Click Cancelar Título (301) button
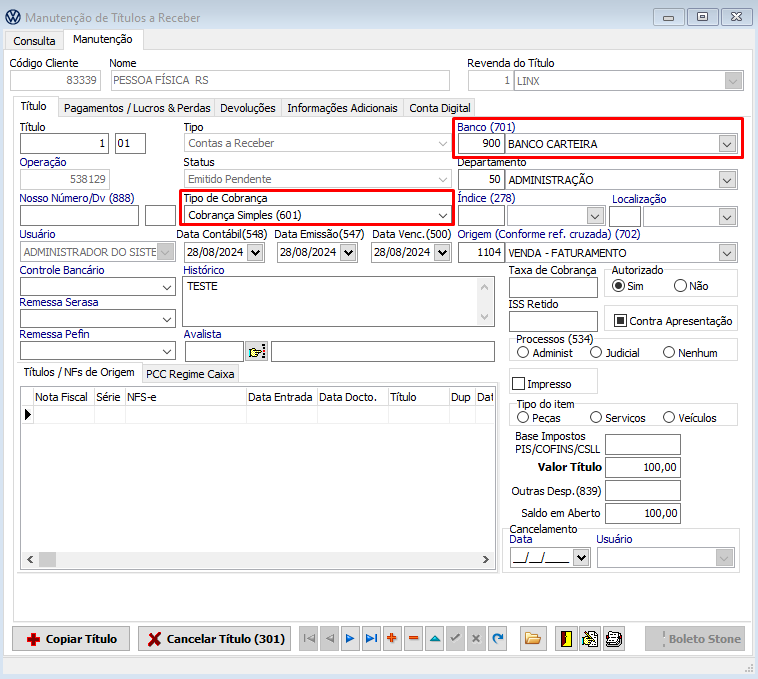758x679 pixels. click(214, 639)
